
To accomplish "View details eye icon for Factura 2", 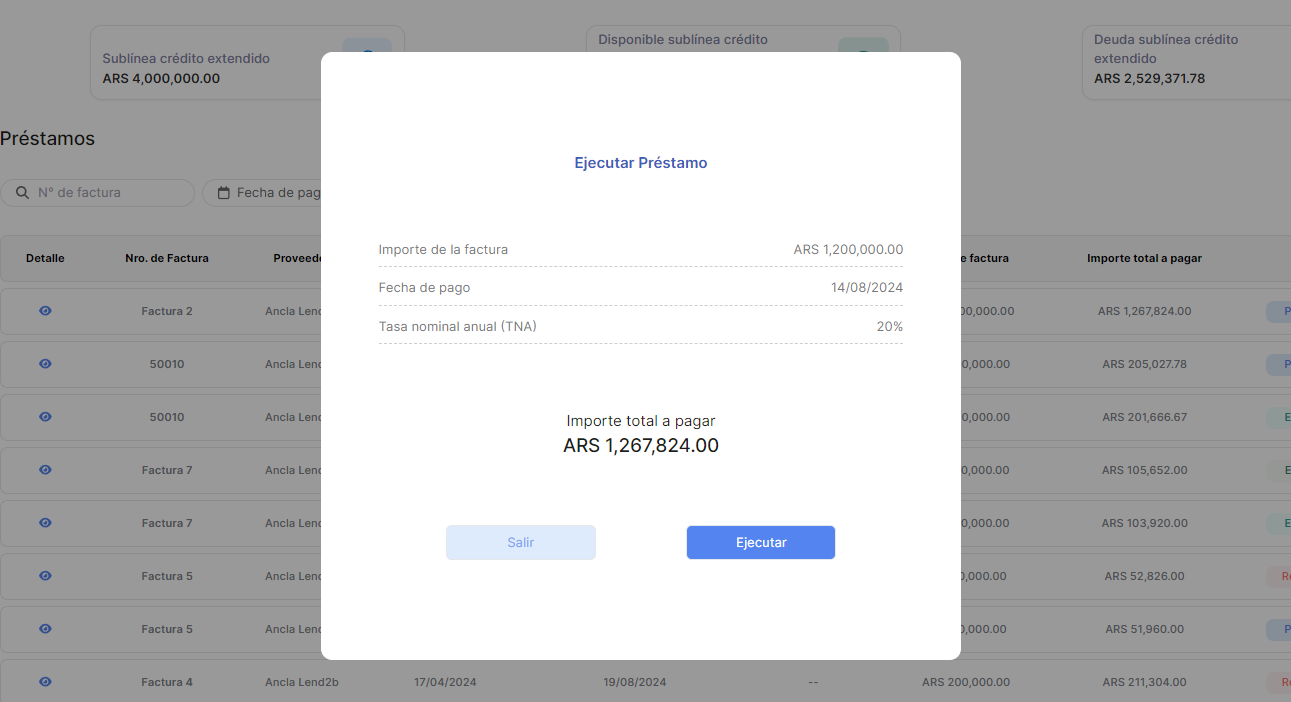I will click(x=45, y=311).
